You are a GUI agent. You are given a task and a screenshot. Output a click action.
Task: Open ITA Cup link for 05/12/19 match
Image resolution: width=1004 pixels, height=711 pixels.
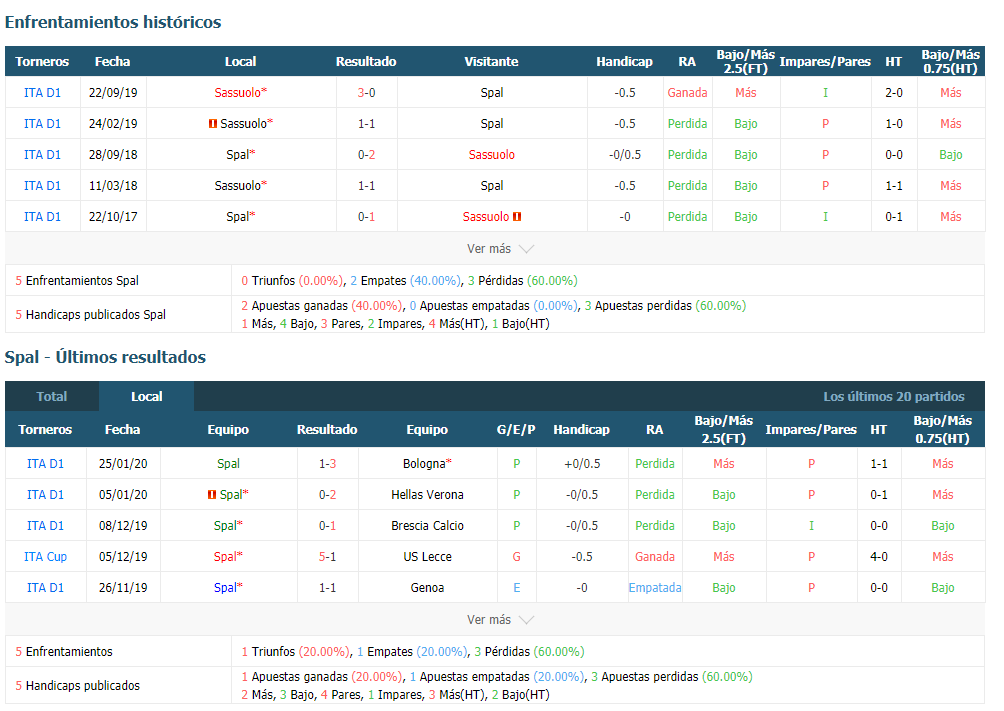(45, 557)
